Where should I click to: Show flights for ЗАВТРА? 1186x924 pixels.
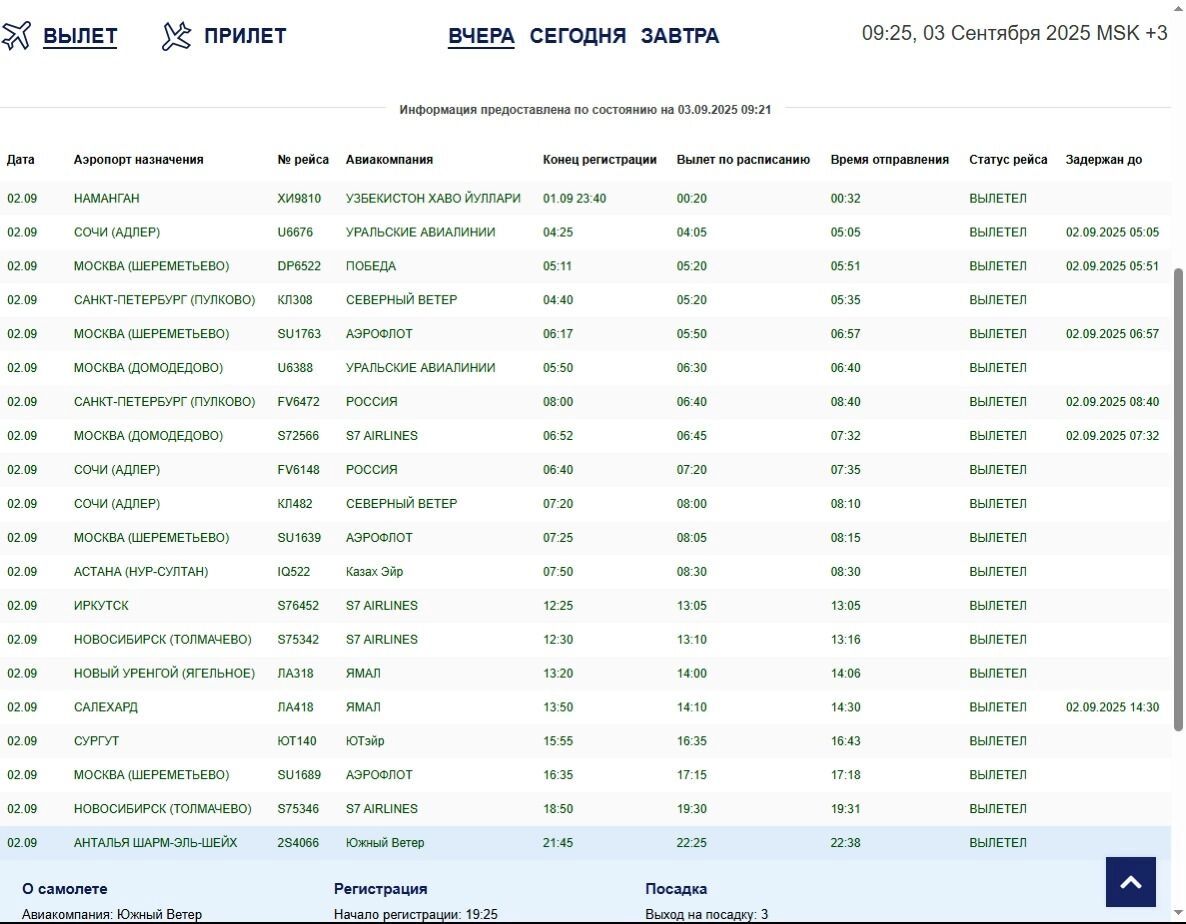click(x=679, y=36)
